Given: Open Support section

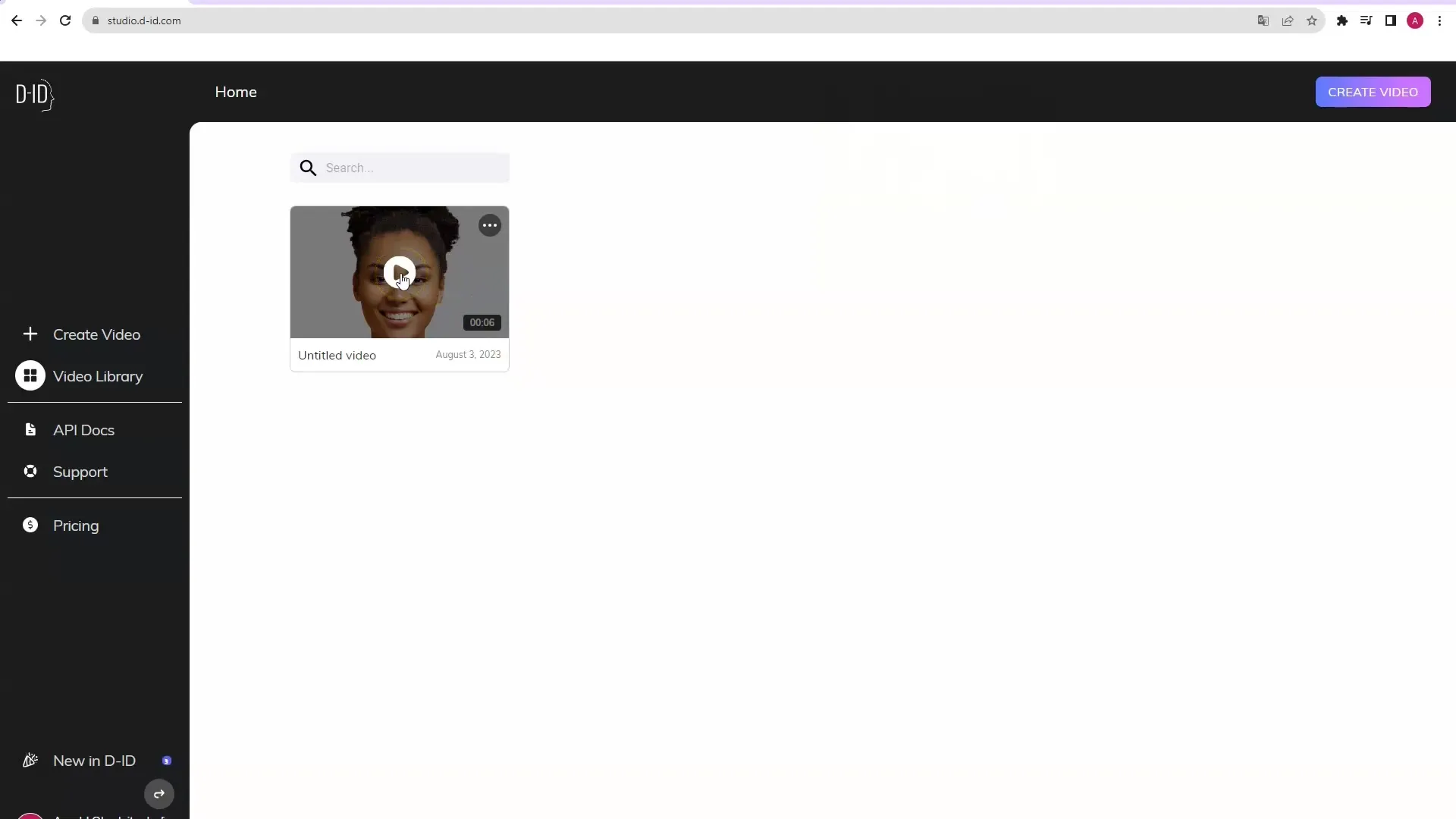Looking at the screenshot, I should point(80,471).
